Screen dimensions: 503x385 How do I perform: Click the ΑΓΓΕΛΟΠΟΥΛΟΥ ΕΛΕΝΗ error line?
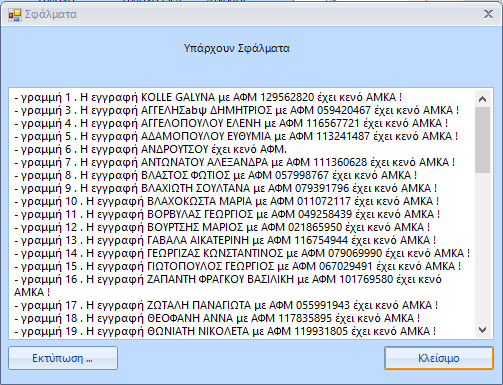click(231, 123)
